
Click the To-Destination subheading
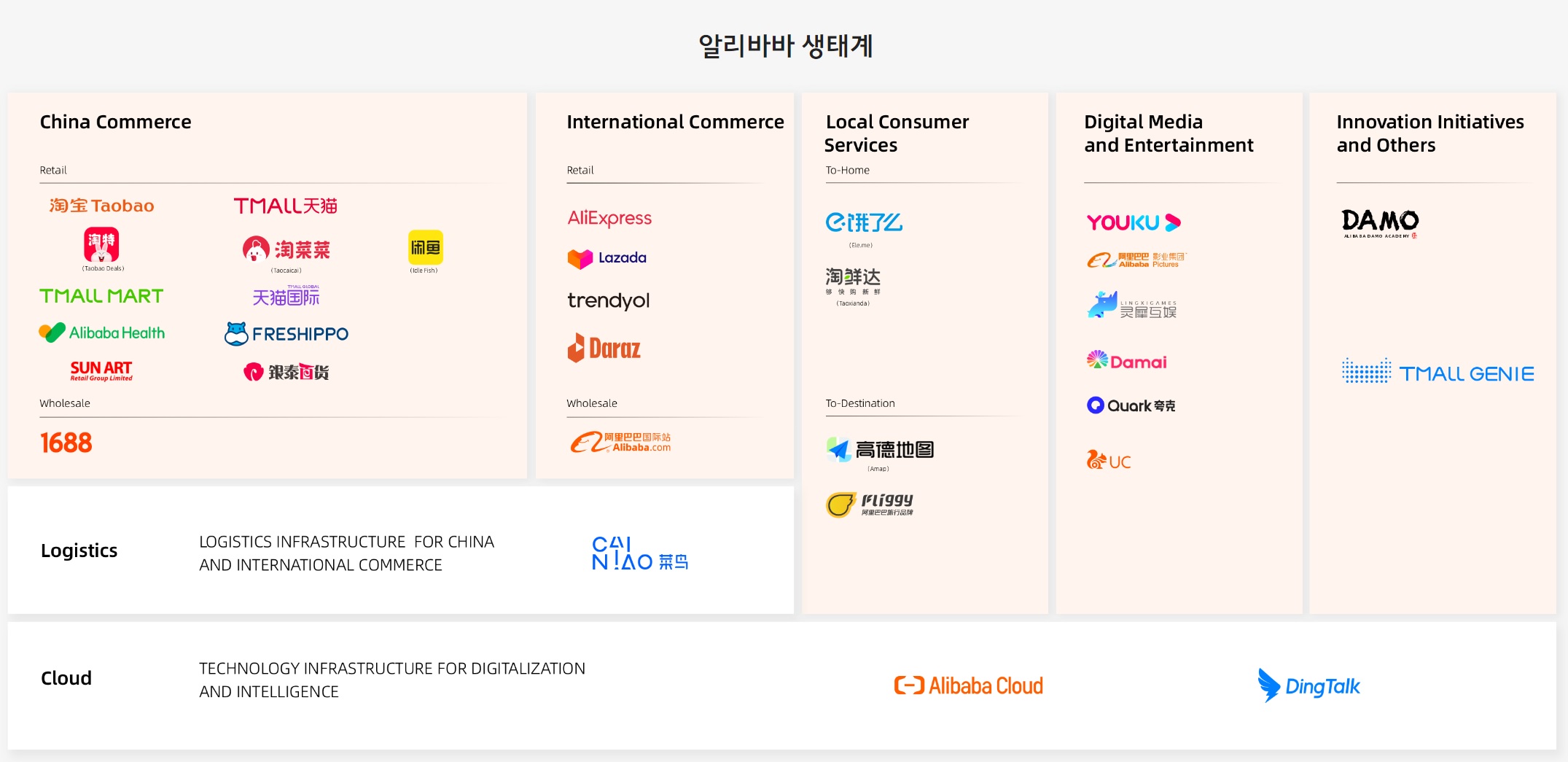point(860,403)
